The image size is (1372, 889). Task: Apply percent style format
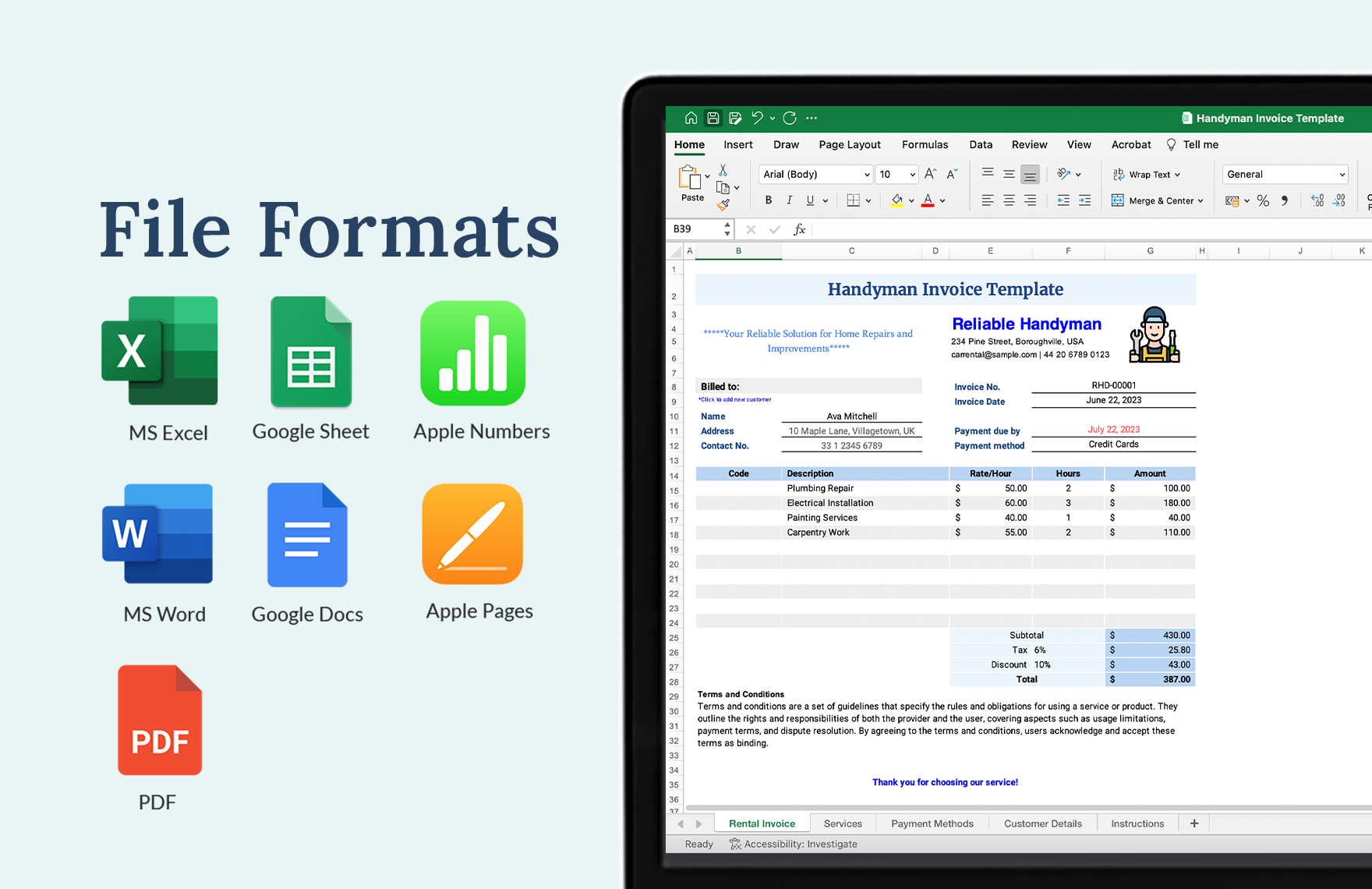[1263, 200]
